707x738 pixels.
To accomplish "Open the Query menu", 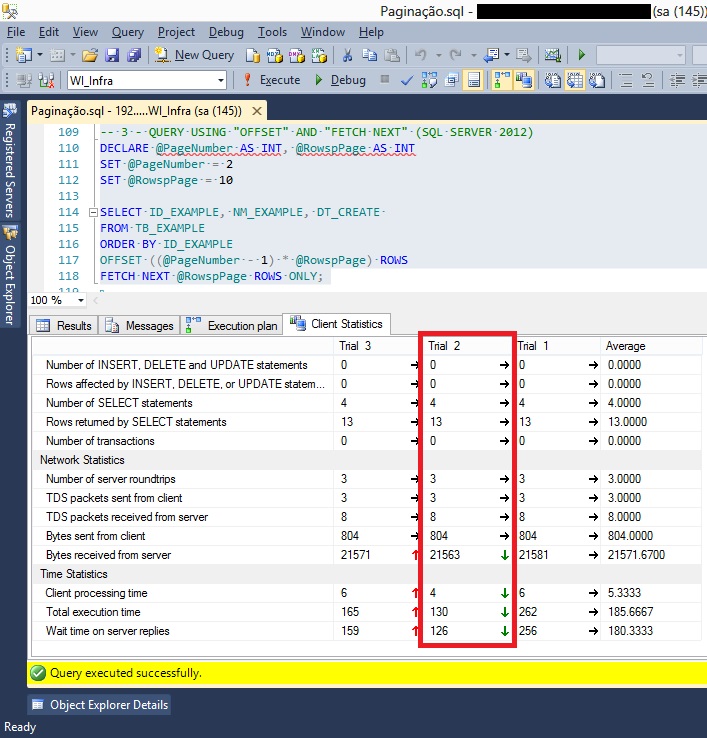I will click(128, 32).
